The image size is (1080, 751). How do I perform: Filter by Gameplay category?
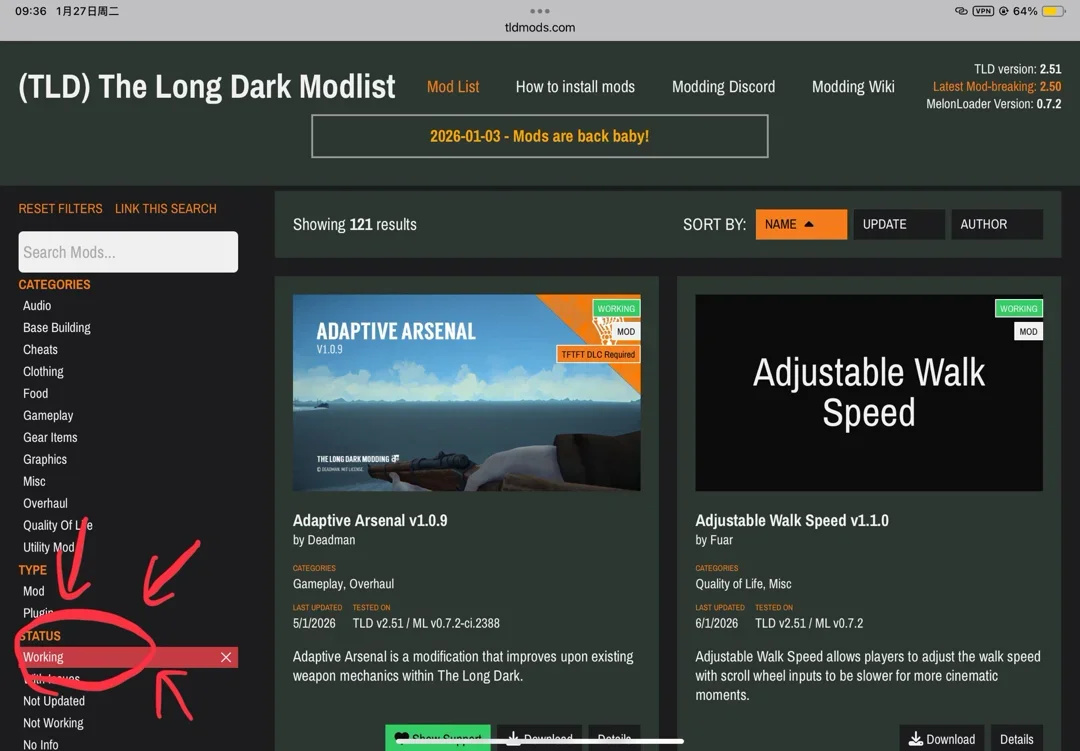pyautogui.click(x=48, y=415)
